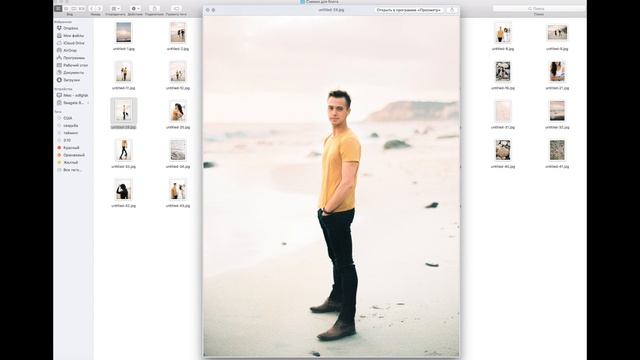Select the untitled-33.jpg thumbnail
640x360 pixels.
(124, 150)
